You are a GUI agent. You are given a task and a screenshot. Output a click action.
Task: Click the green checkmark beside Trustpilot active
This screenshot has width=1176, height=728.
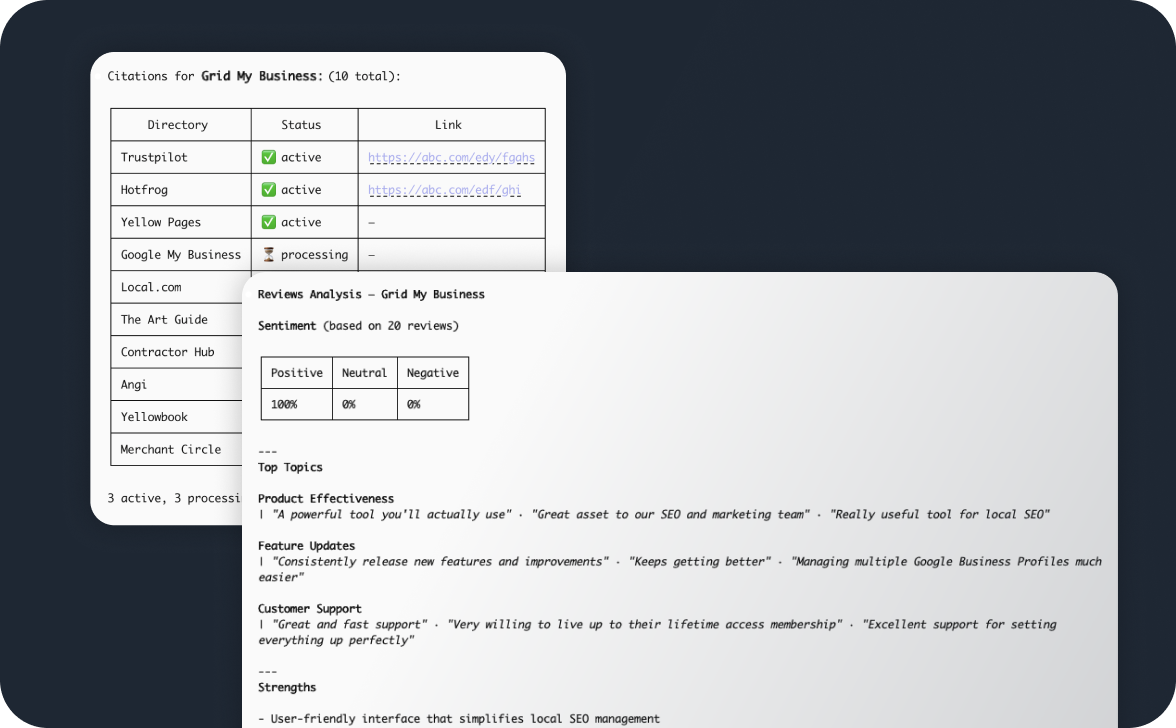point(268,157)
